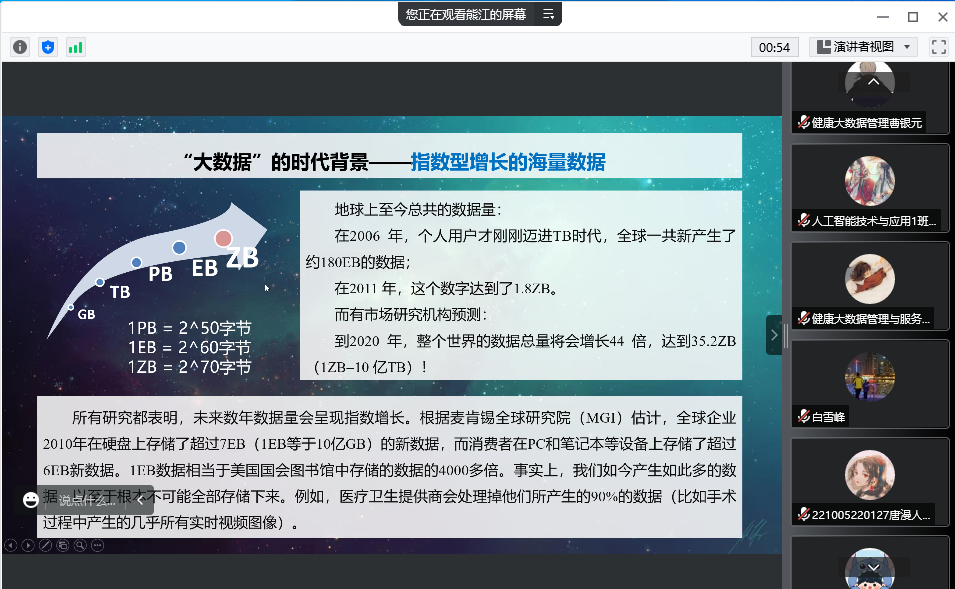Type in the 说点什么 chat field
955x589 pixels.
(x=88, y=499)
